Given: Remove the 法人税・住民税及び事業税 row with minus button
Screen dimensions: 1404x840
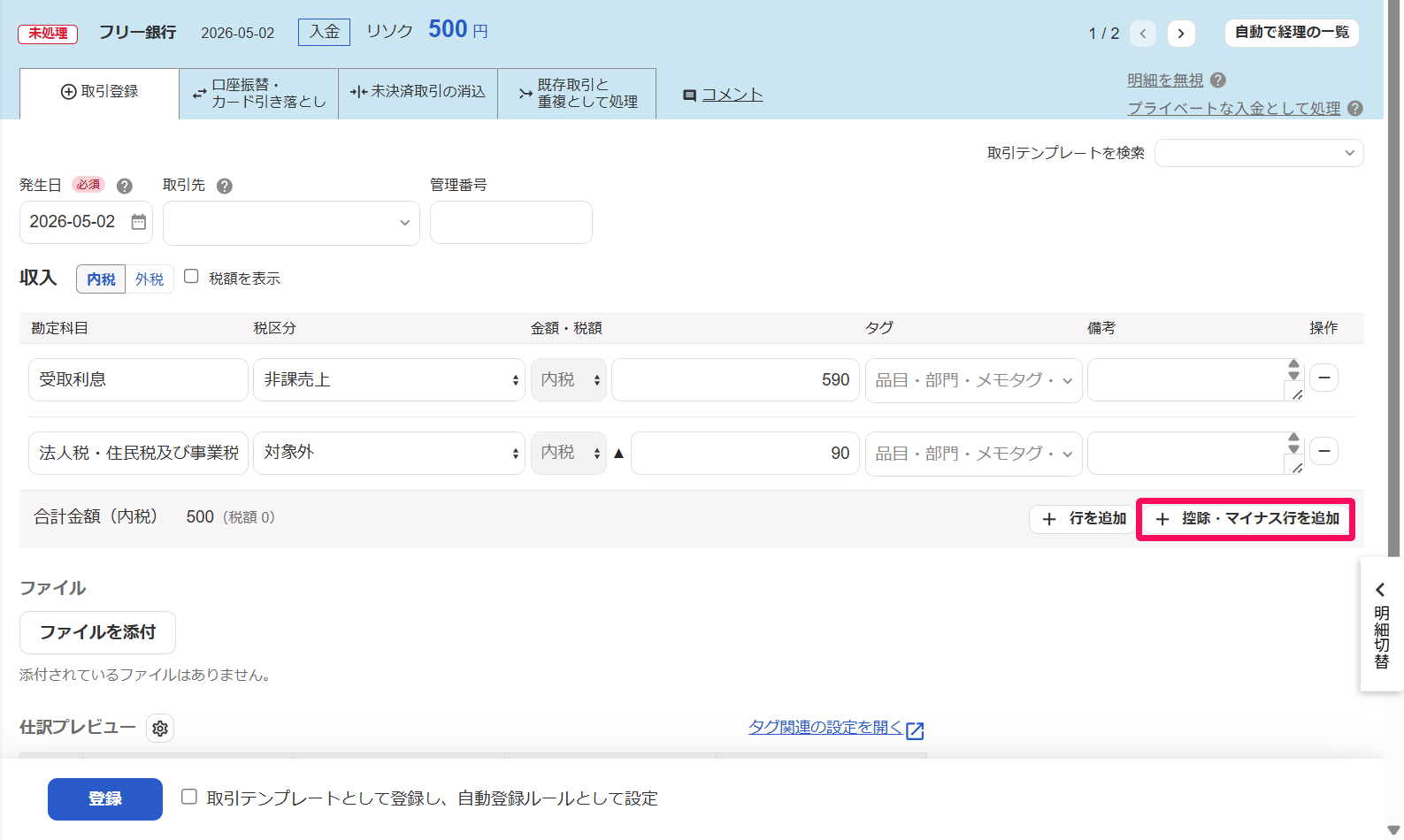Looking at the screenshot, I should click(1323, 452).
